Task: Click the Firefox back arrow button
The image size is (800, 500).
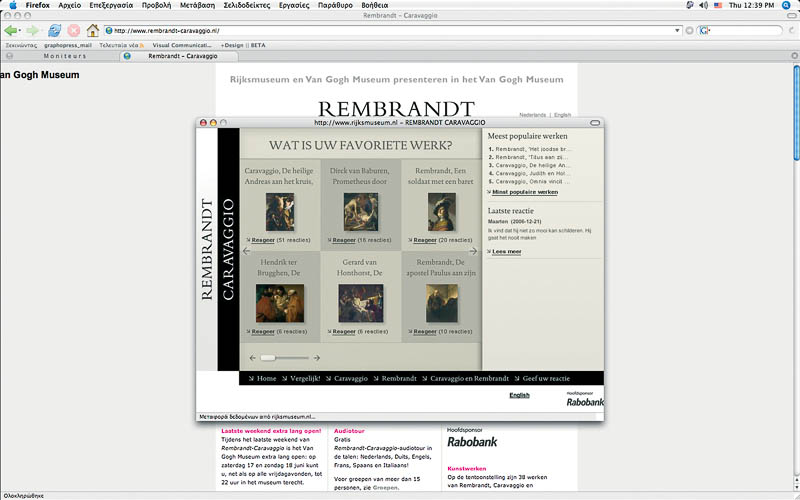Action: [10, 31]
